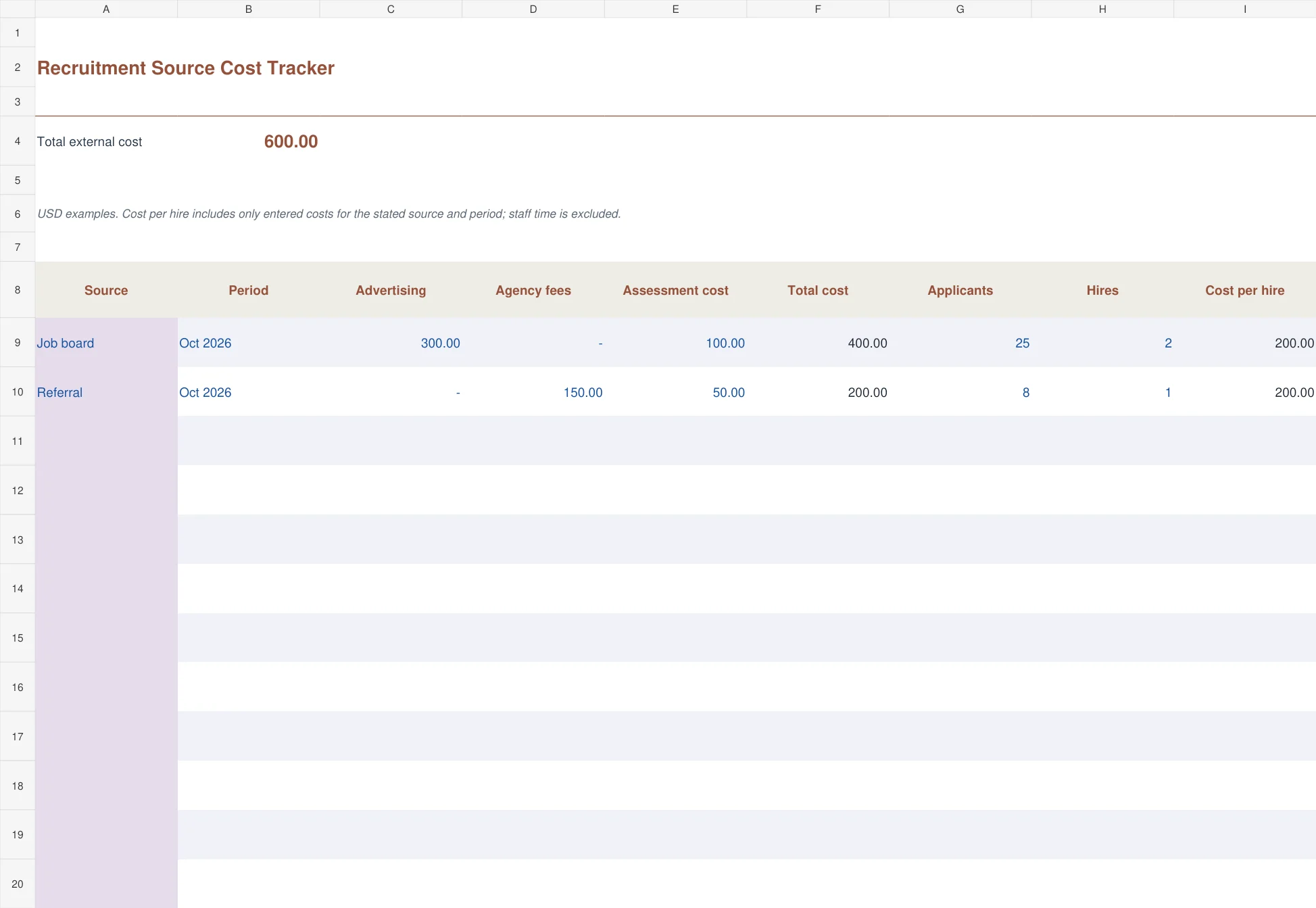Select Referral cost per hire 200.00
The height and width of the screenshot is (908, 1316).
point(1244,392)
